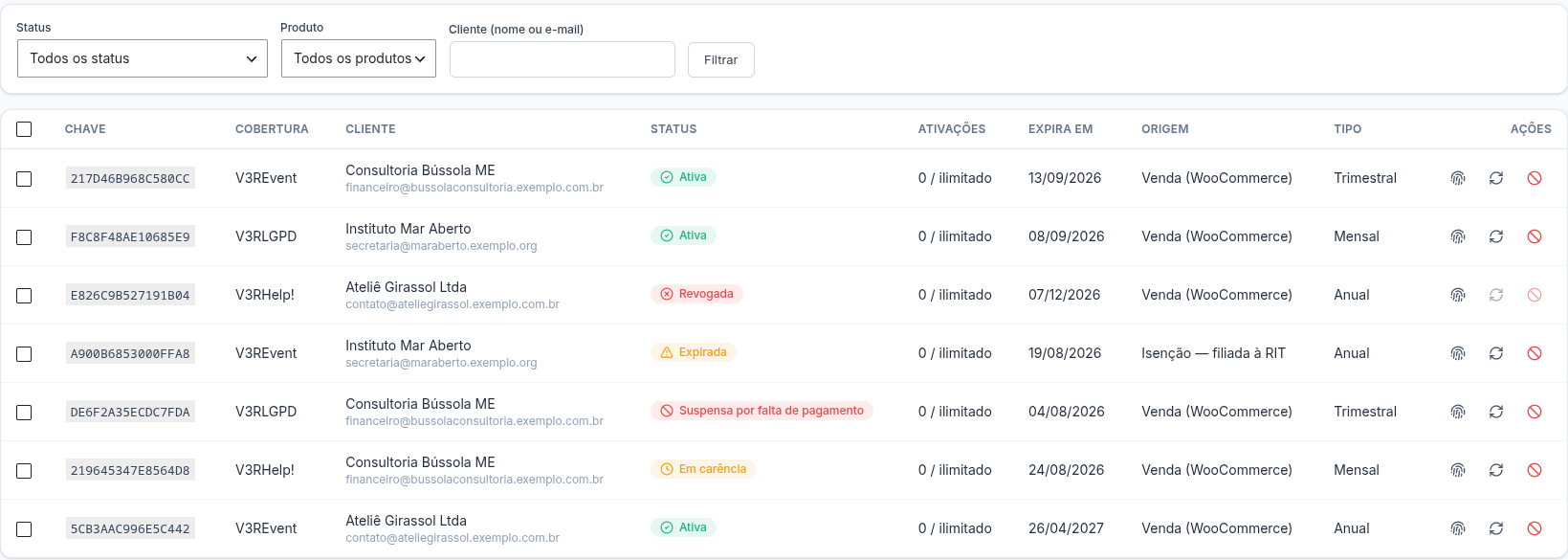
Task: Check the row with key DE6F2A35ECDC7FDA
Action: [x=24, y=413]
